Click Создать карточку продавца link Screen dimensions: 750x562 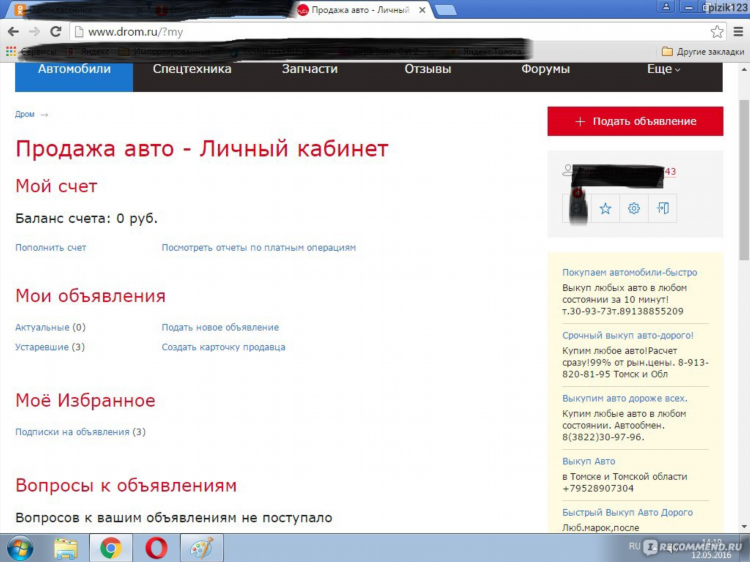[223, 347]
